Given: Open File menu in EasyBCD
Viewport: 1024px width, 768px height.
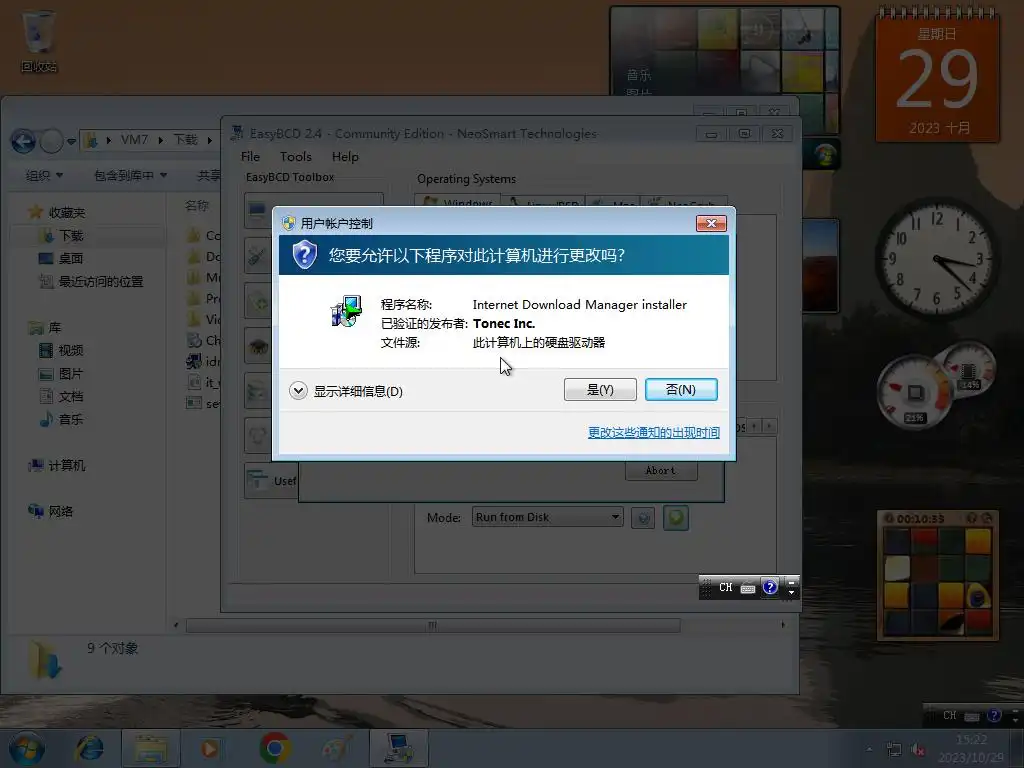Looking at the screenshot, I should pos(250,157).
